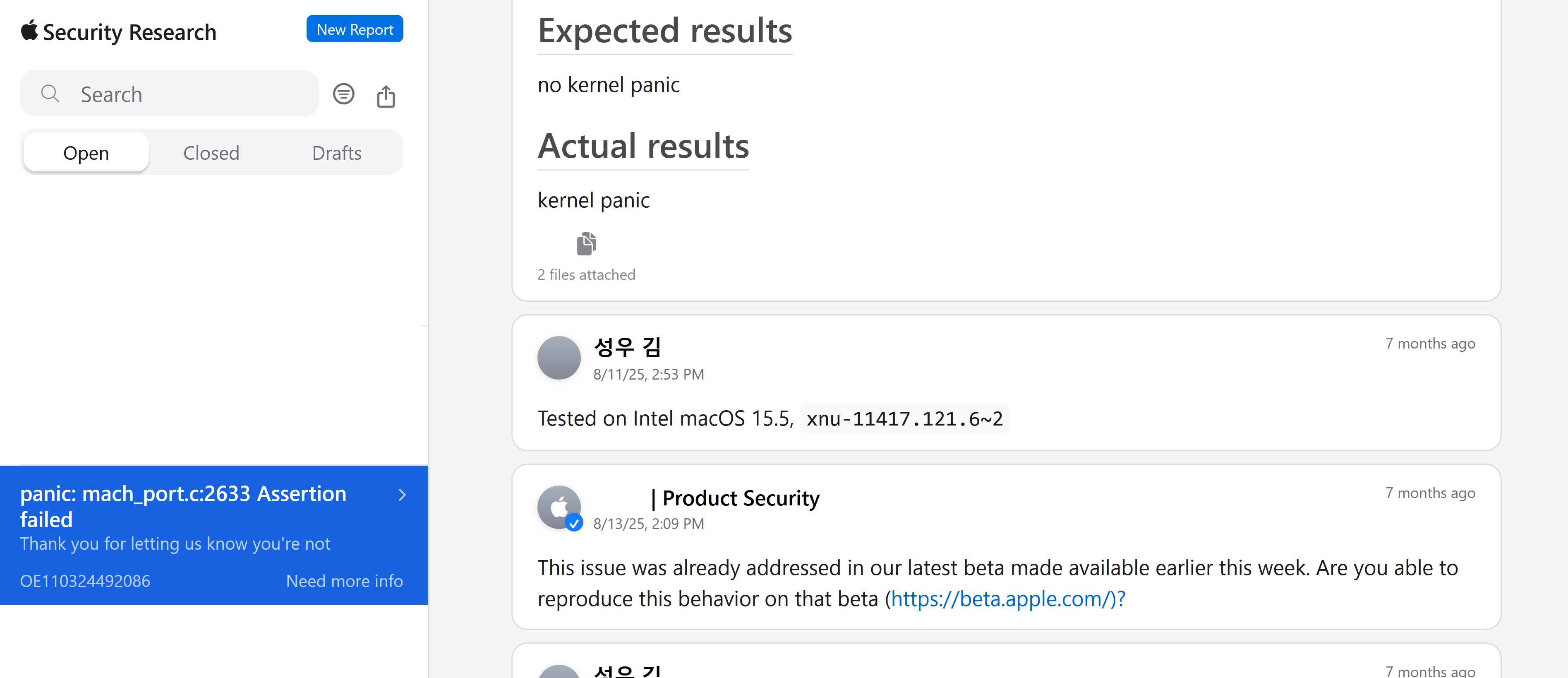Open the attached files document icon
The image size is (1568, 678).
pos(586,244)
